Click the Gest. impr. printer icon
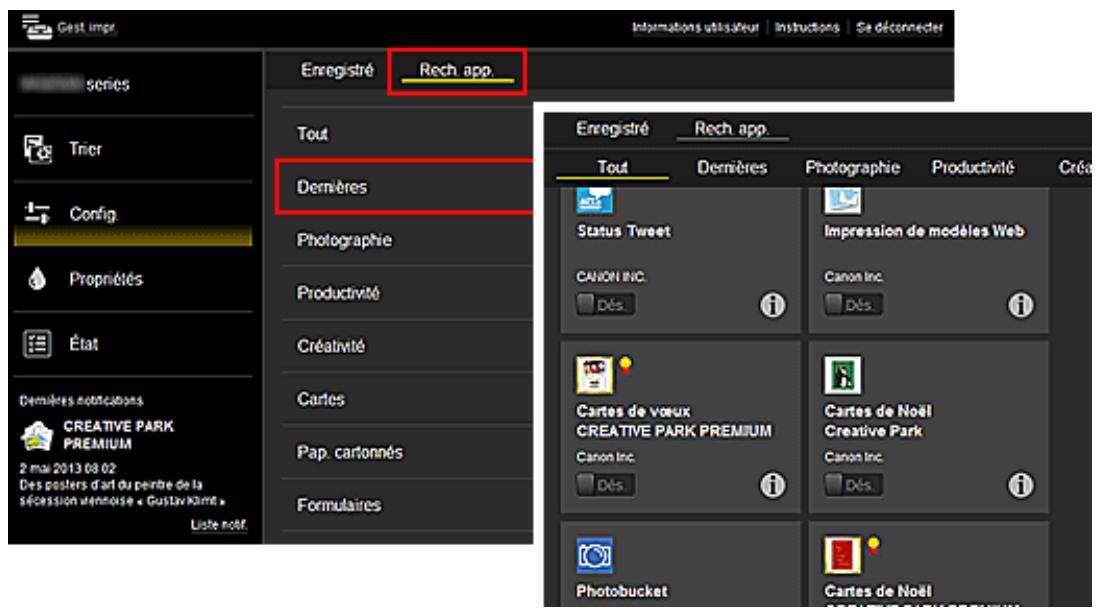This screenshot has height=609, width=1098. point(36,27)
